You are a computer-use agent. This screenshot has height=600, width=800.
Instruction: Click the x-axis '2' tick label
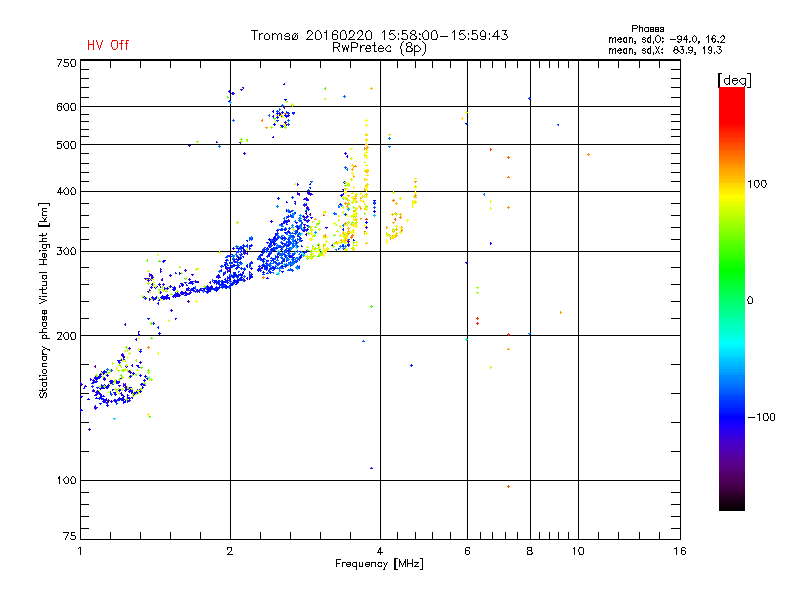click(230, 551)
